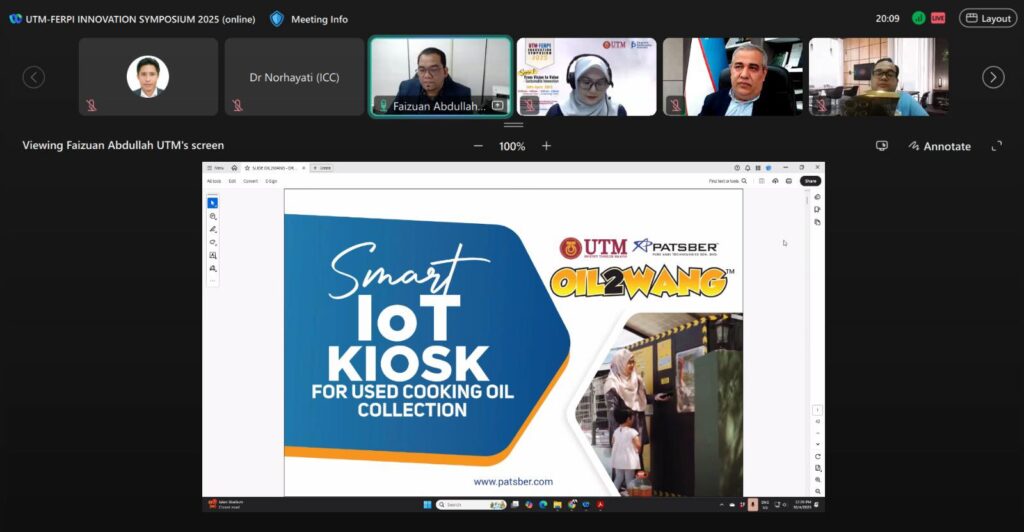The width and height of the screenshot is (1024, 532).
Task: Click the page number box in Acrobat right rail
Action: pyautogui.click(x=818, y=410)
